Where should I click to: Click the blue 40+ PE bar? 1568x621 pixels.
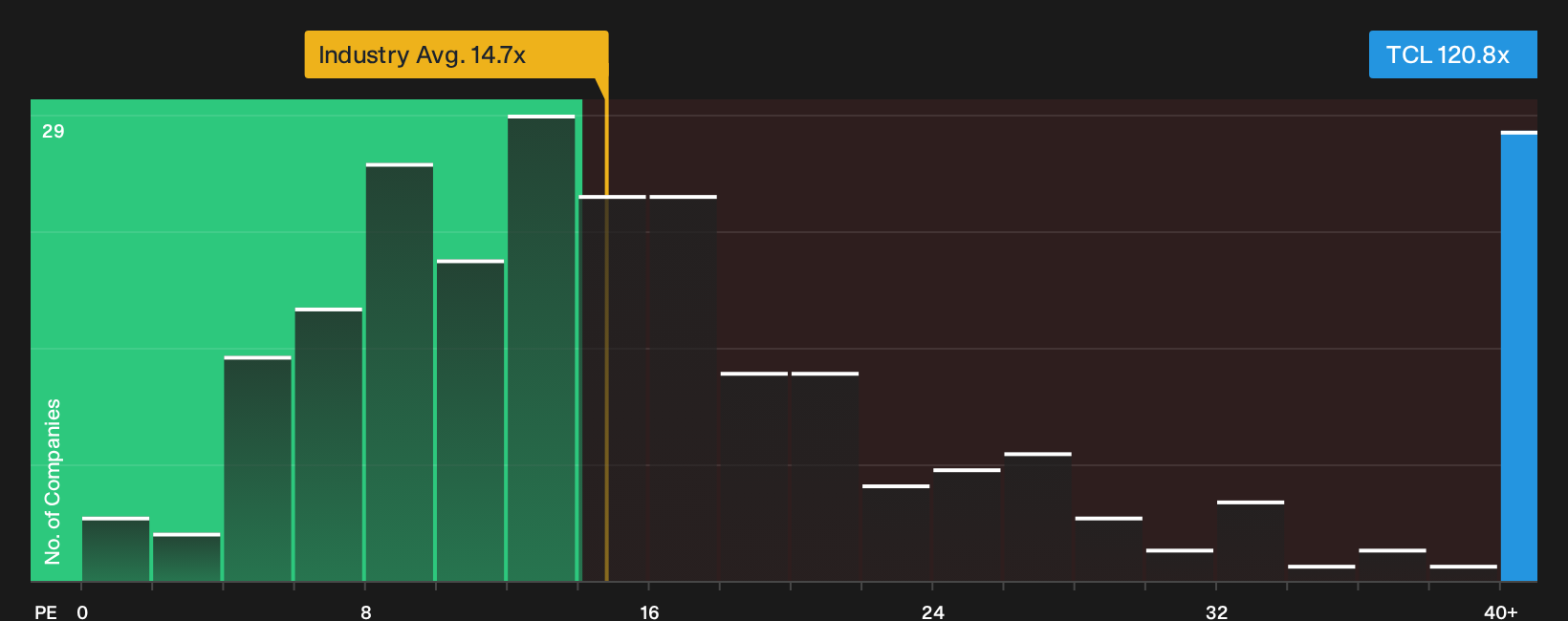[1519, 356]
